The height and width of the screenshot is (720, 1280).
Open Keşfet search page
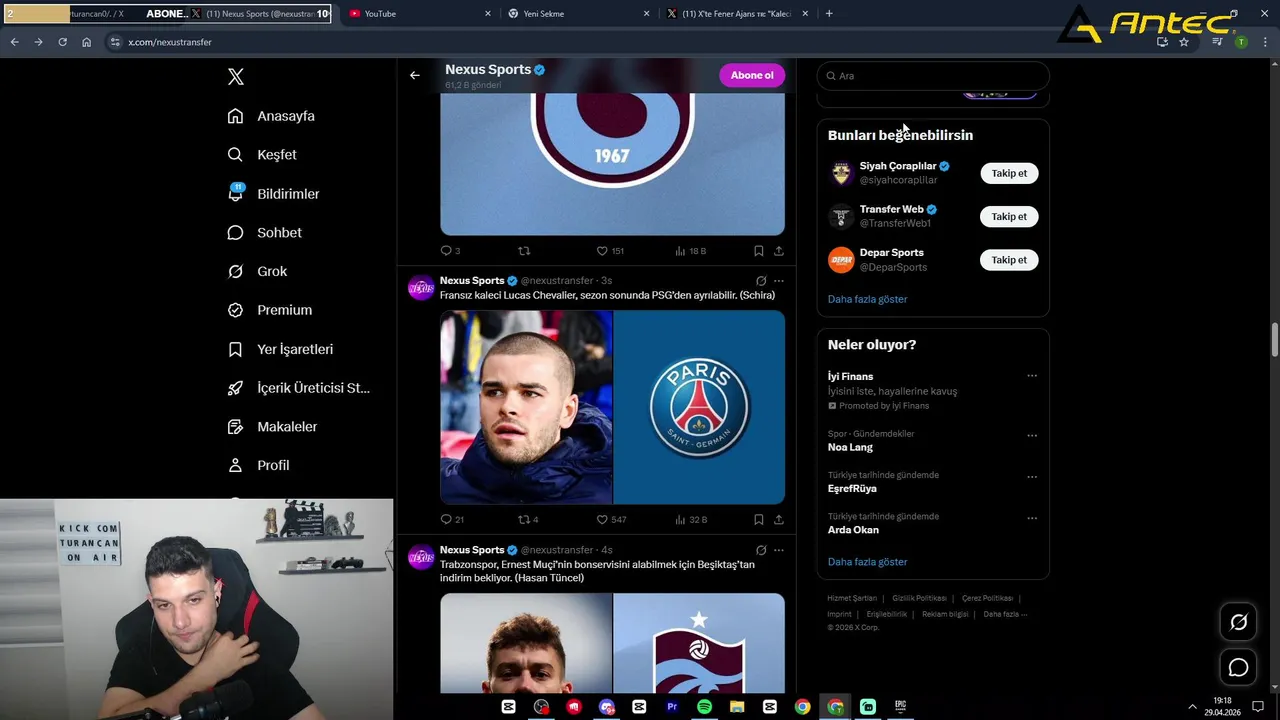pos(262,155)
